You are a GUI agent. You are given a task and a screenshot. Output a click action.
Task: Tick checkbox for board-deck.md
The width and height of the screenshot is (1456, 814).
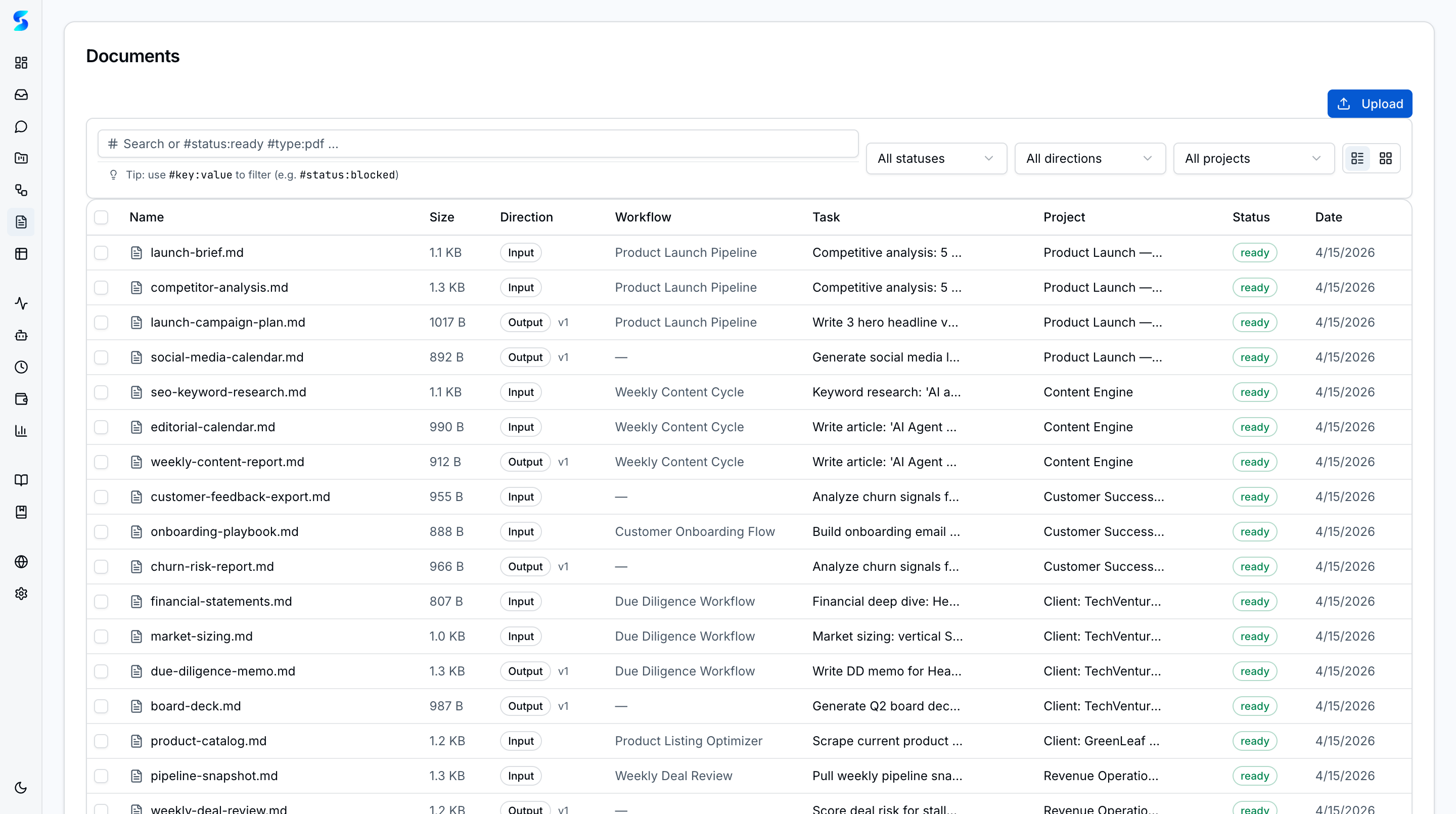click(101, 706)
